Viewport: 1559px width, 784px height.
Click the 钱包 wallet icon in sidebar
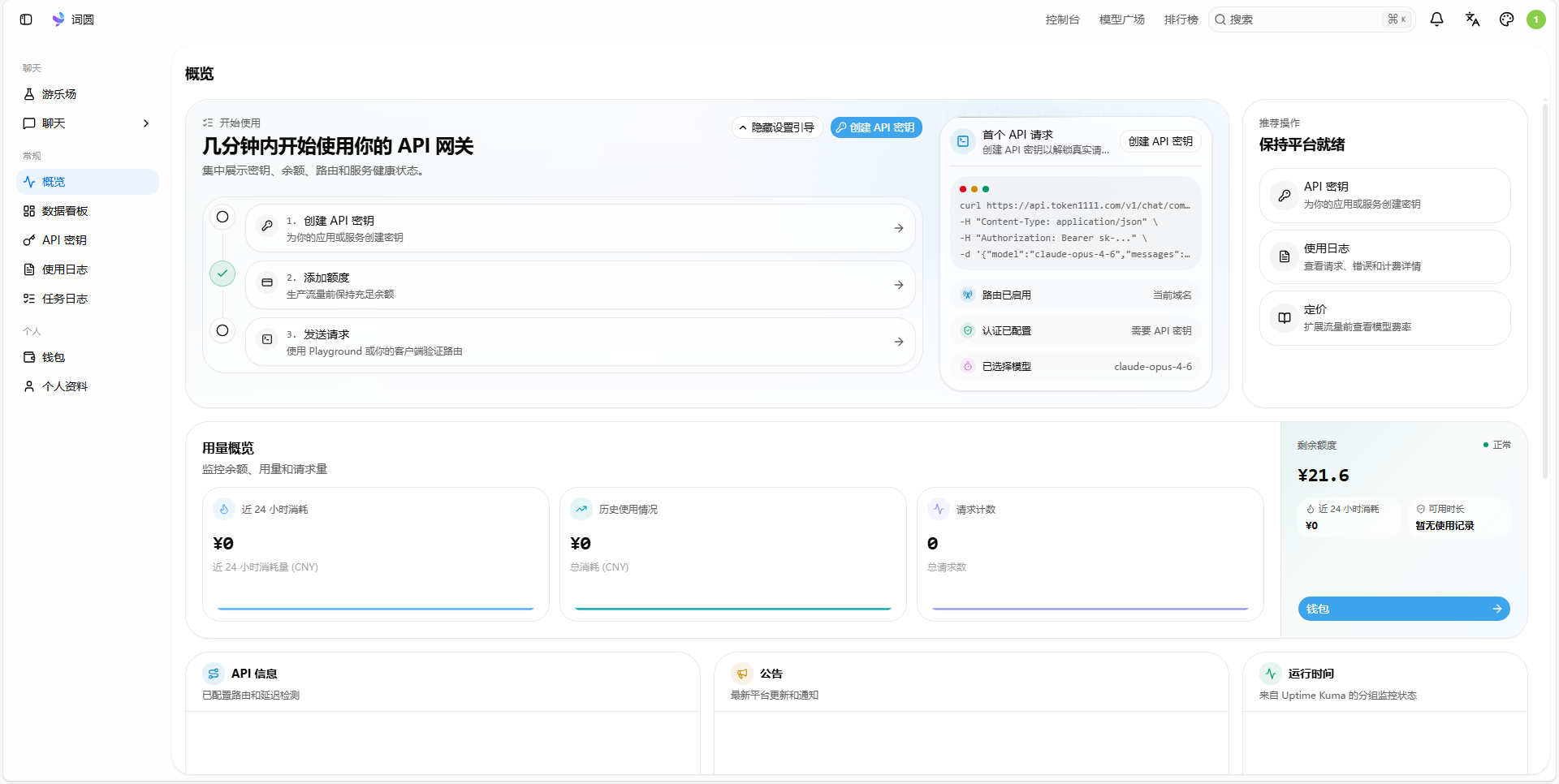(29, 357)
